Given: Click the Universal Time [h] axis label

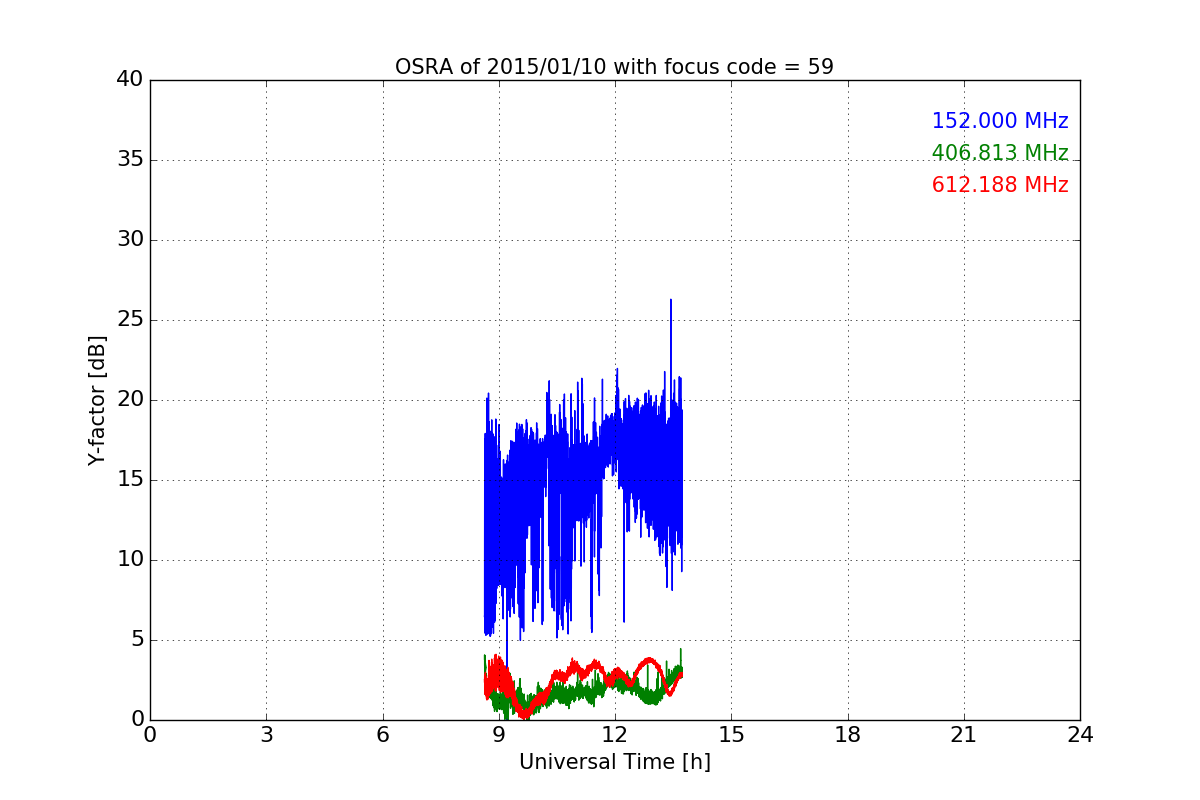Looking at the screenshot, I should (x=614, y=762).
